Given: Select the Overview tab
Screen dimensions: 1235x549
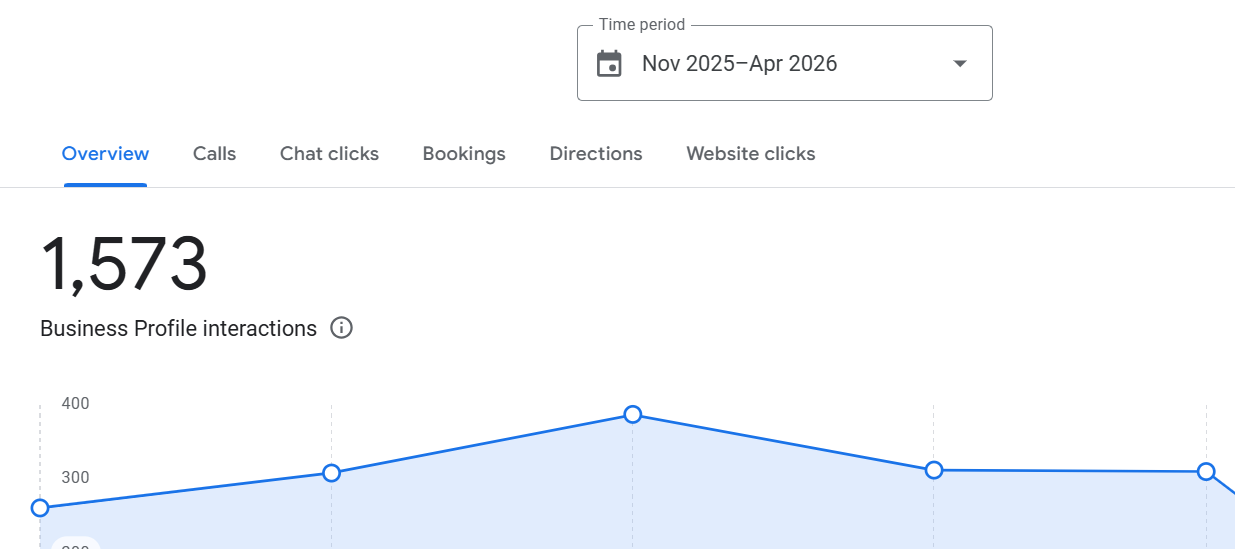Looking at the screenshot, I should 105,154.
